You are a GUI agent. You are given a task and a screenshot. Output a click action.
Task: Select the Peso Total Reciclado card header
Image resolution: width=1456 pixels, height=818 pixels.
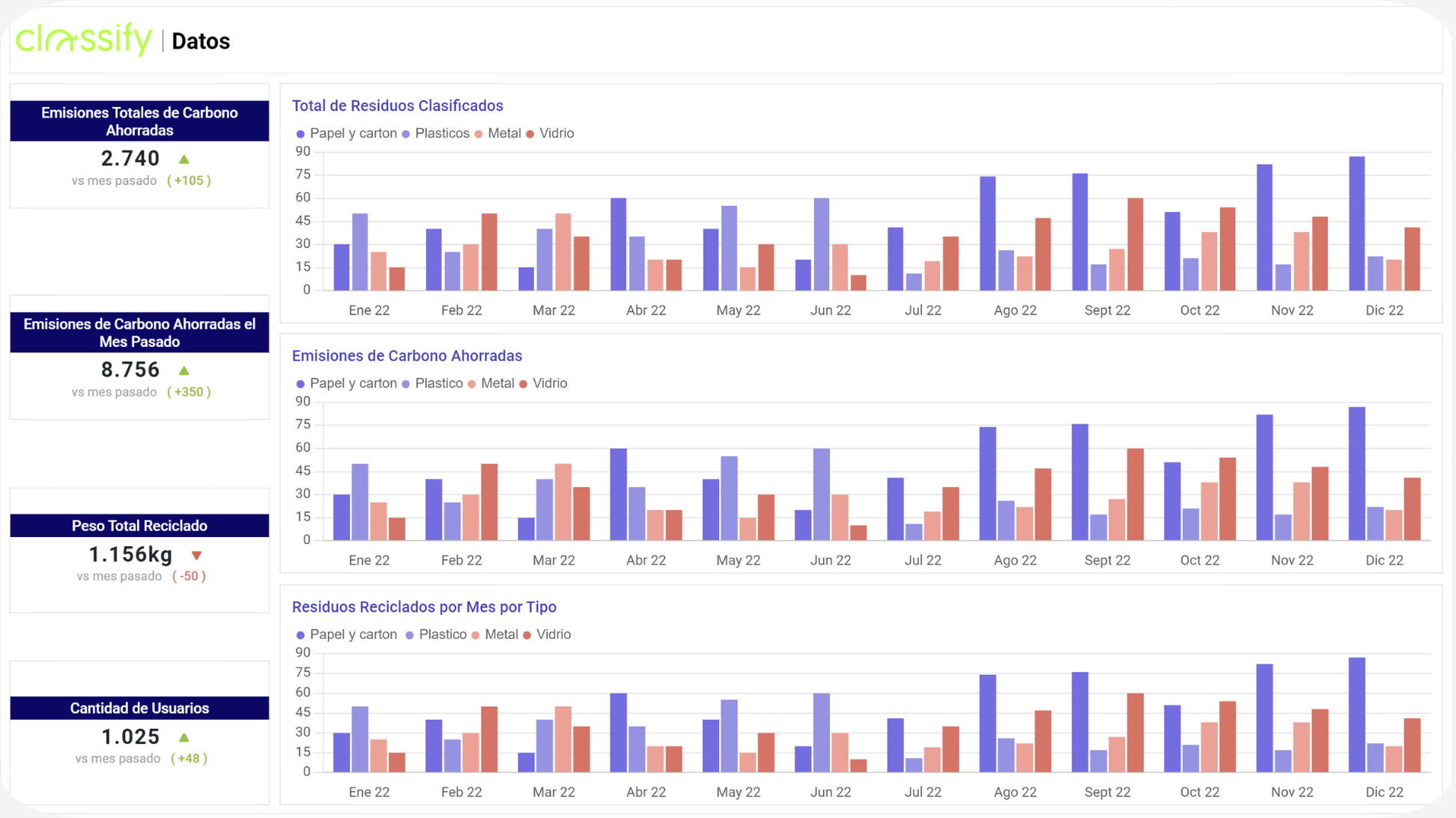coord(139,526)
